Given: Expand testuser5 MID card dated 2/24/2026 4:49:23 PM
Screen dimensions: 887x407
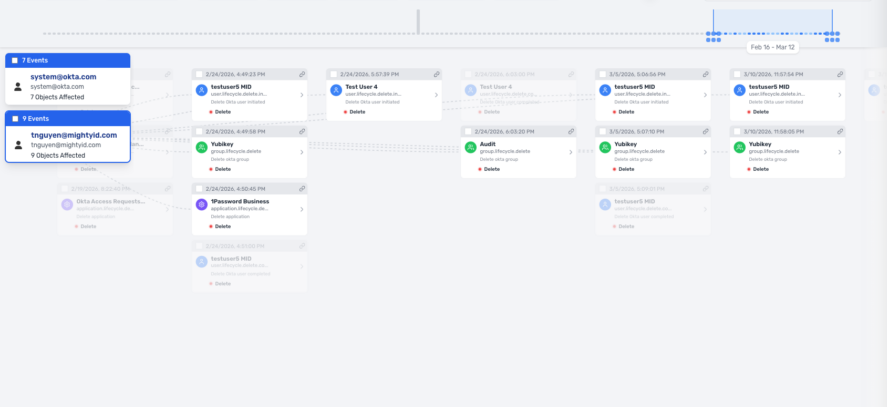Looking at the screenshot, I should coord(300,95).
